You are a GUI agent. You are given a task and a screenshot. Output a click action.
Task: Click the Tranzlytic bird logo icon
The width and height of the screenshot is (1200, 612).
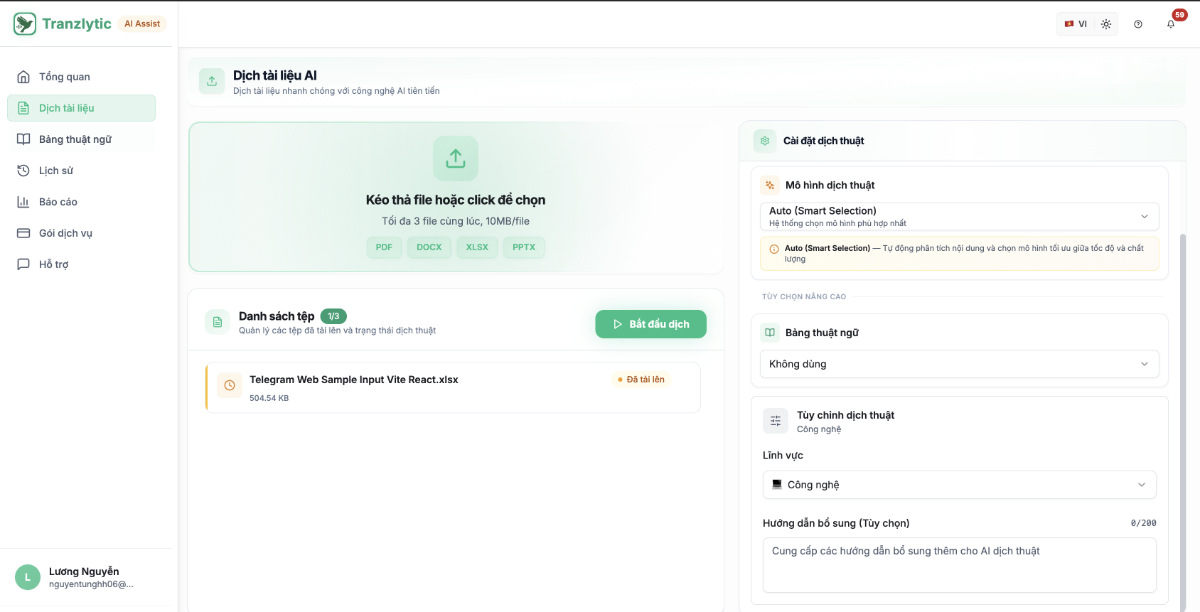(25, 24)
